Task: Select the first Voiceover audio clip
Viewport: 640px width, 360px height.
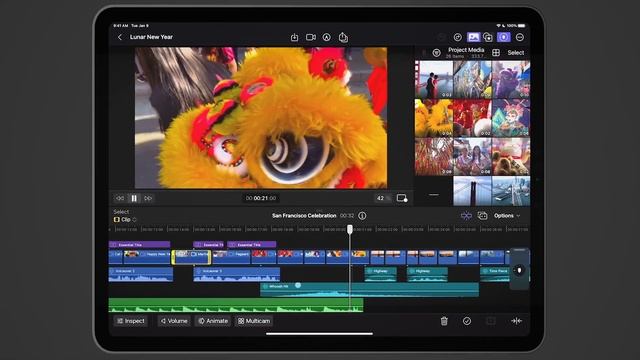Action: [141, 274]
